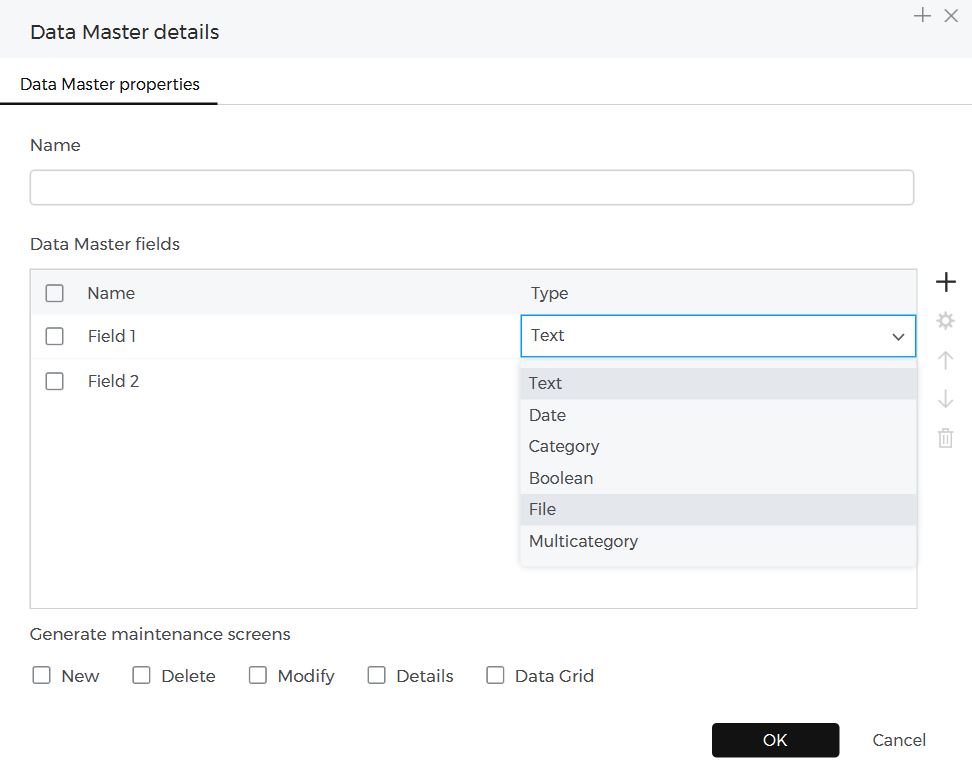Choose Multicategory from the type list
Screen dimensions: 972x774
[x=583, y=541]
